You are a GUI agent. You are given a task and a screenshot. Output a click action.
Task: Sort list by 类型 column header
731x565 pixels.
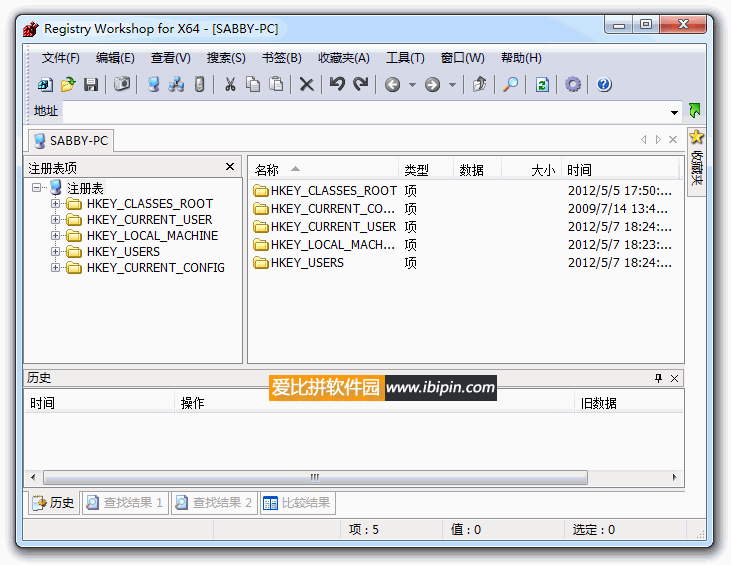point(426,170)
